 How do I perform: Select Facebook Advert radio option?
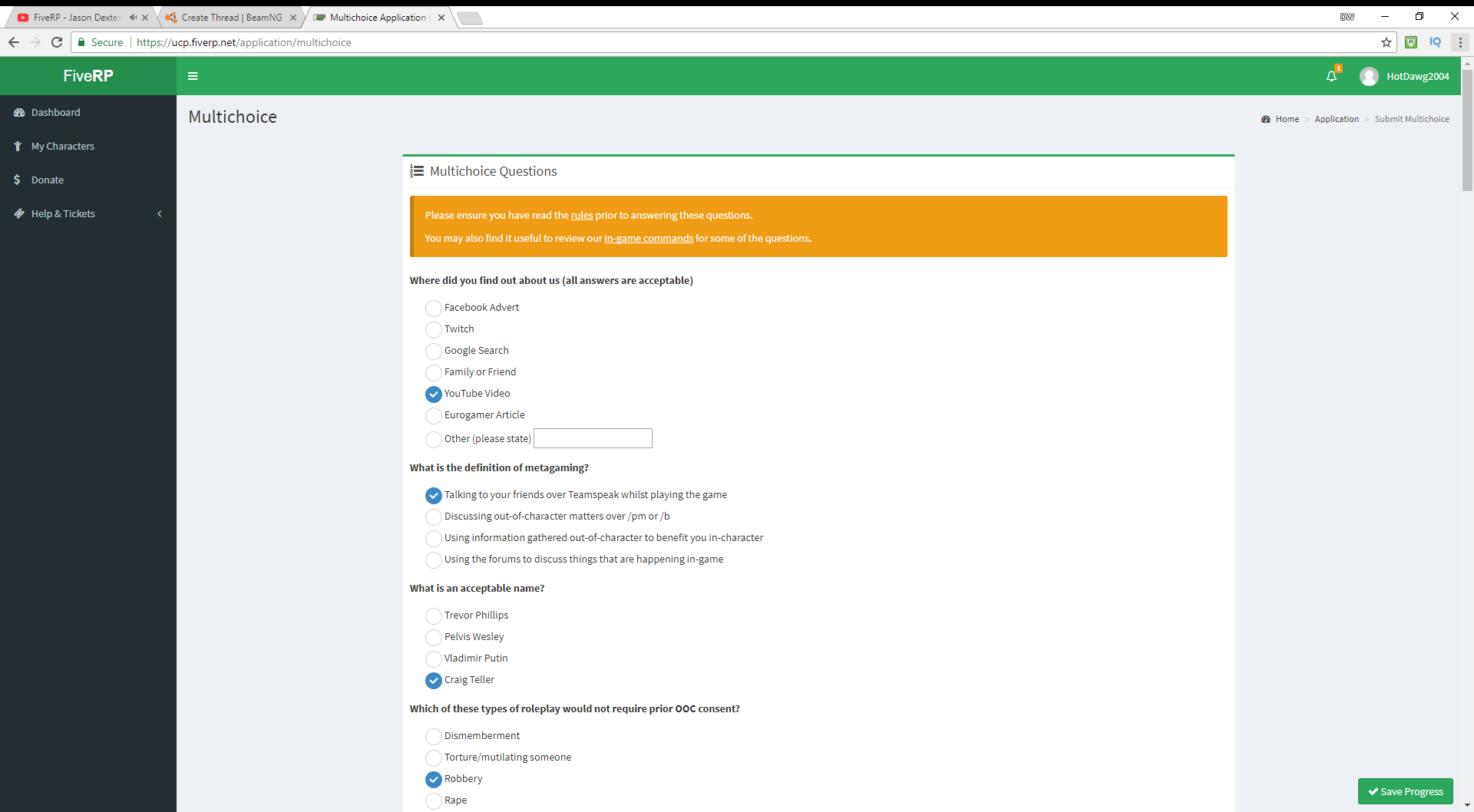434,309
